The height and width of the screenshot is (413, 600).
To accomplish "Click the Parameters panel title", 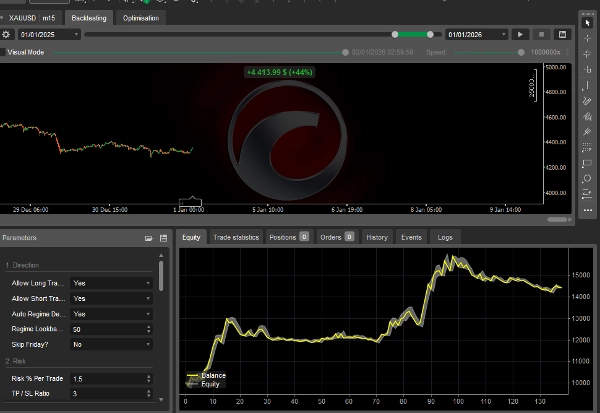I will click(x=19, y=238).
